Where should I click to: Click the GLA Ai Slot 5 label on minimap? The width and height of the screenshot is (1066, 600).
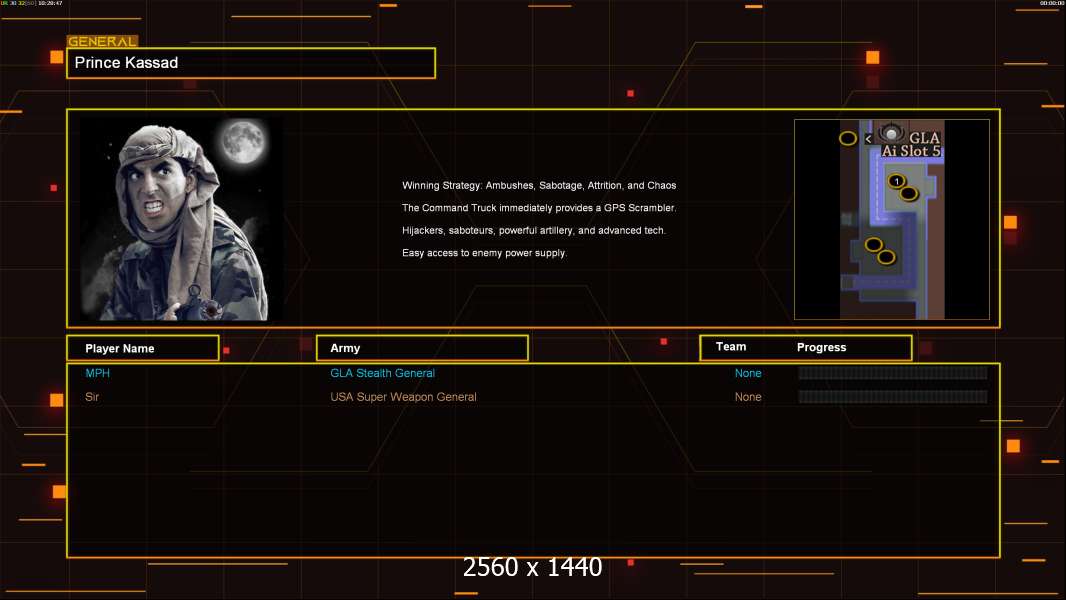(x=911, y=144)
